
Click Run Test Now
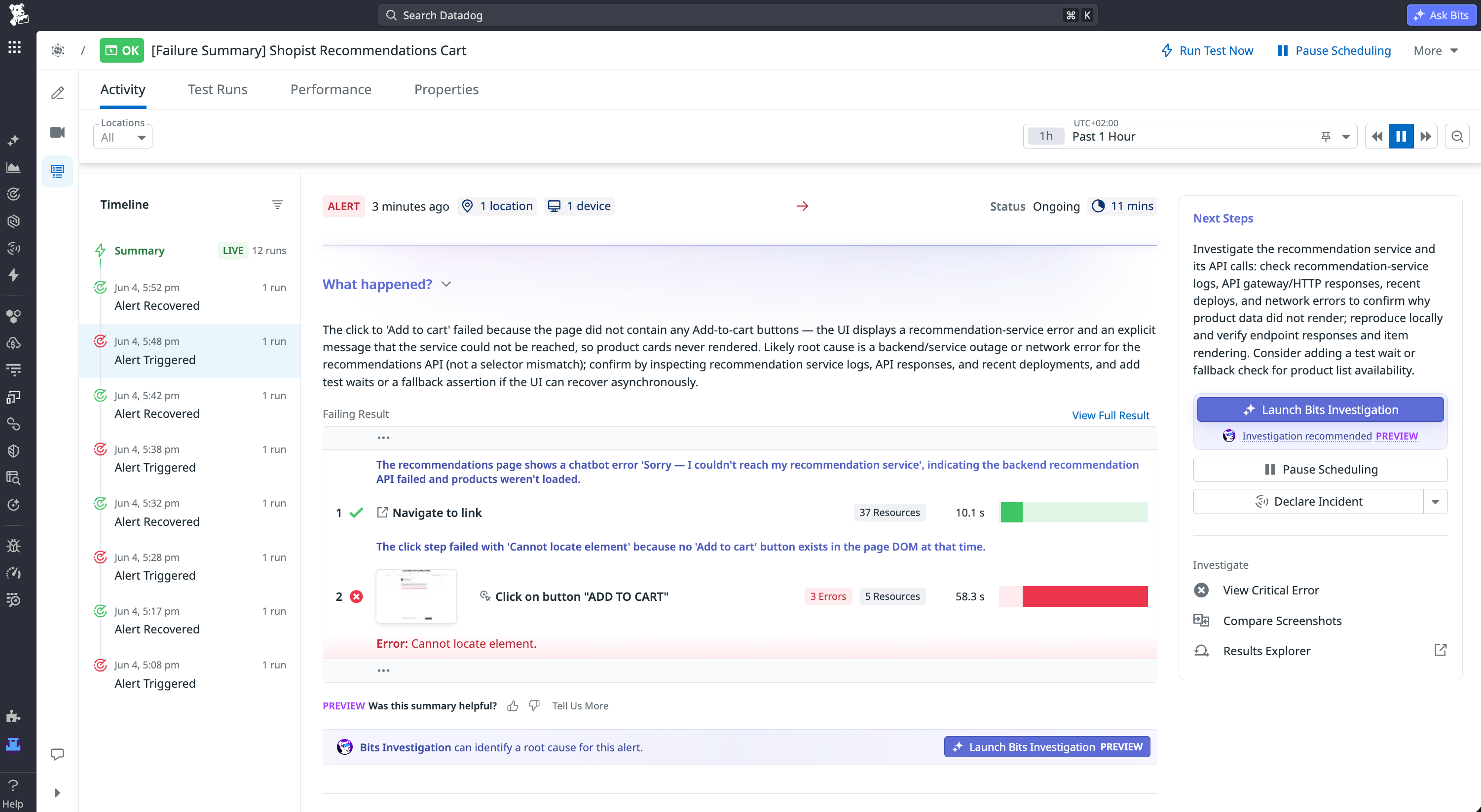point(1207,51)
